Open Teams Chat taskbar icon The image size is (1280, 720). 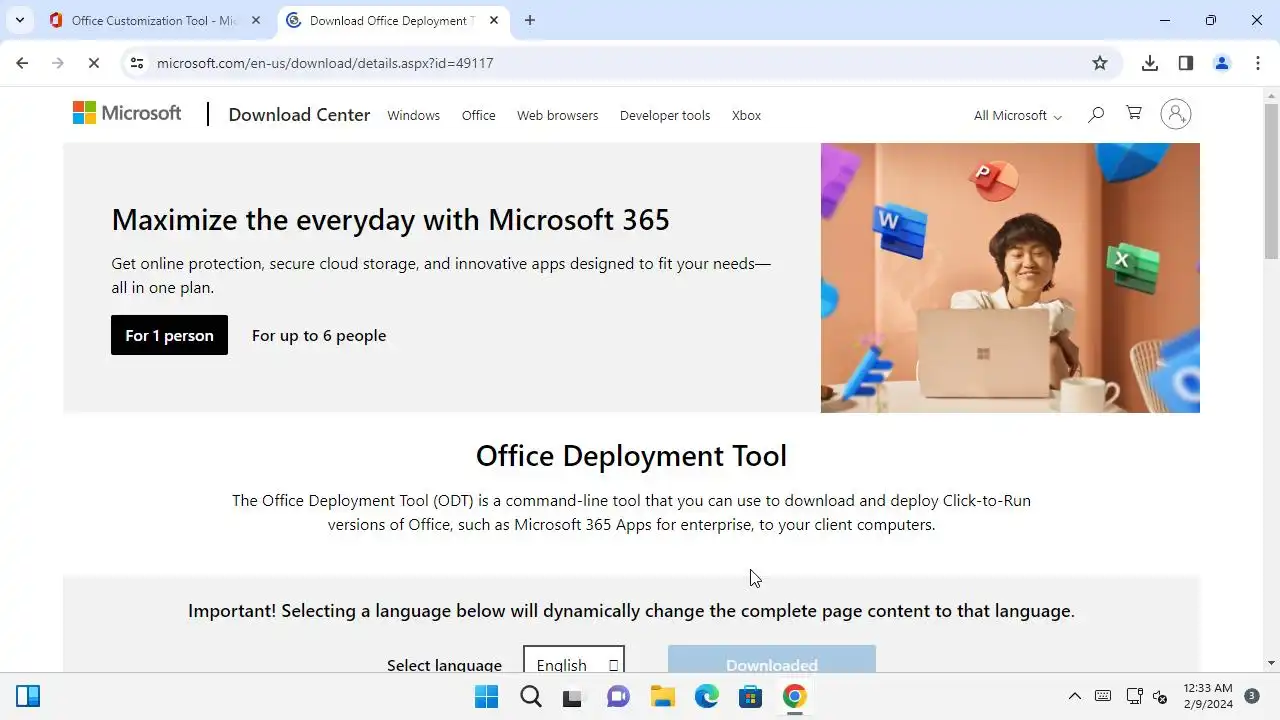(x=618, y=696)
